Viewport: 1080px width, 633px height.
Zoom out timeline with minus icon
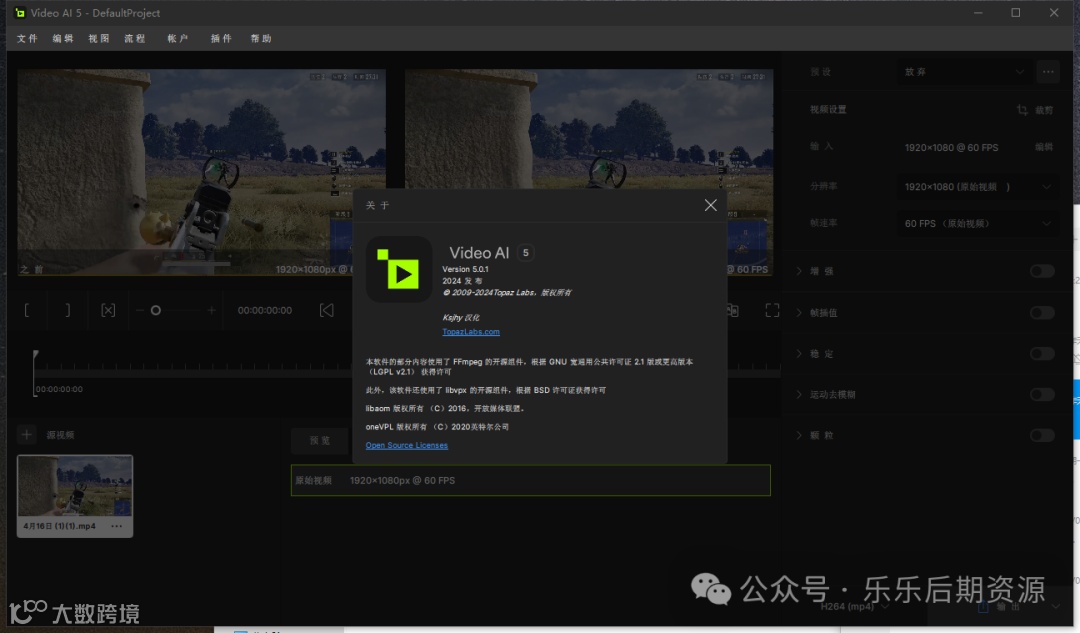(x=140, y=311)
